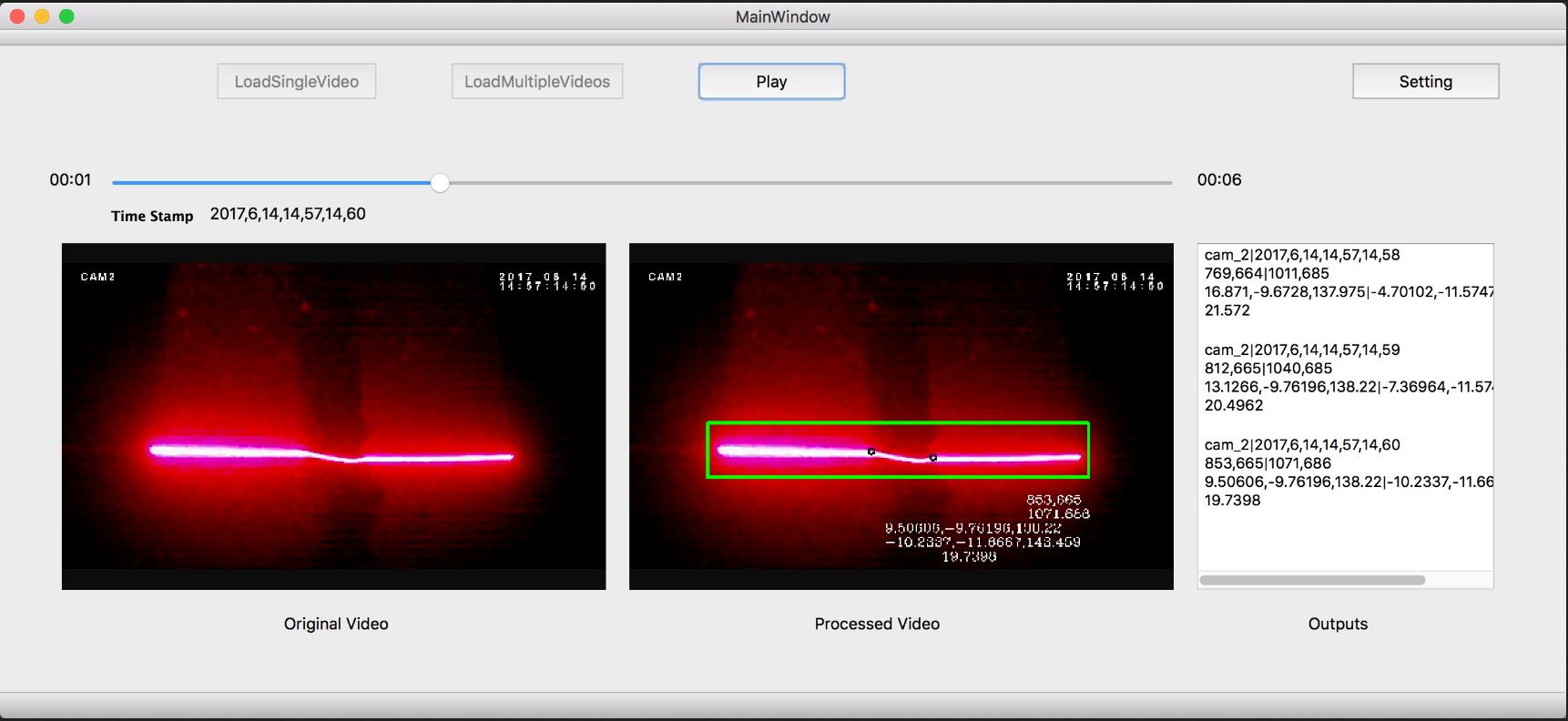Click the right detection marker on the laser line
The height and width of the screenshot is (721, 1568).
point(932,458)
